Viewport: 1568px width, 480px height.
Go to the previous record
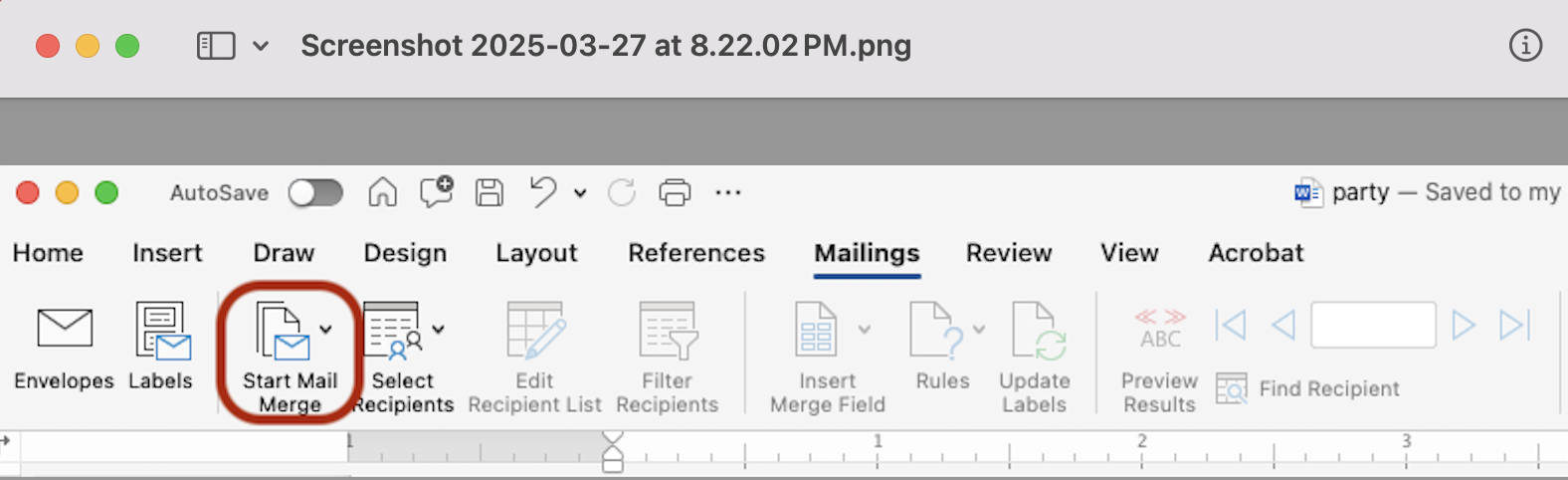[x=1283, y=326]
